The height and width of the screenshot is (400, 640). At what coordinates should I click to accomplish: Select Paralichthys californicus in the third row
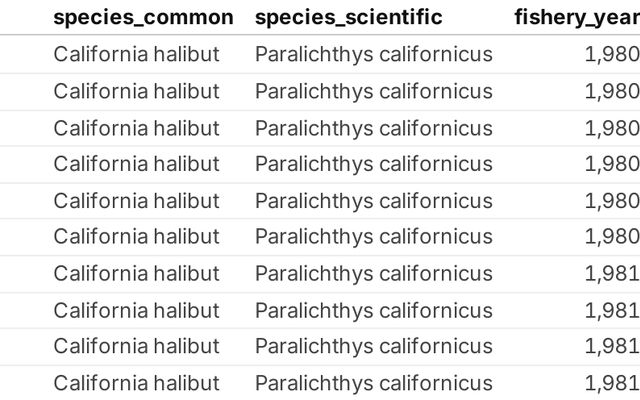click(x=373, y=128)
